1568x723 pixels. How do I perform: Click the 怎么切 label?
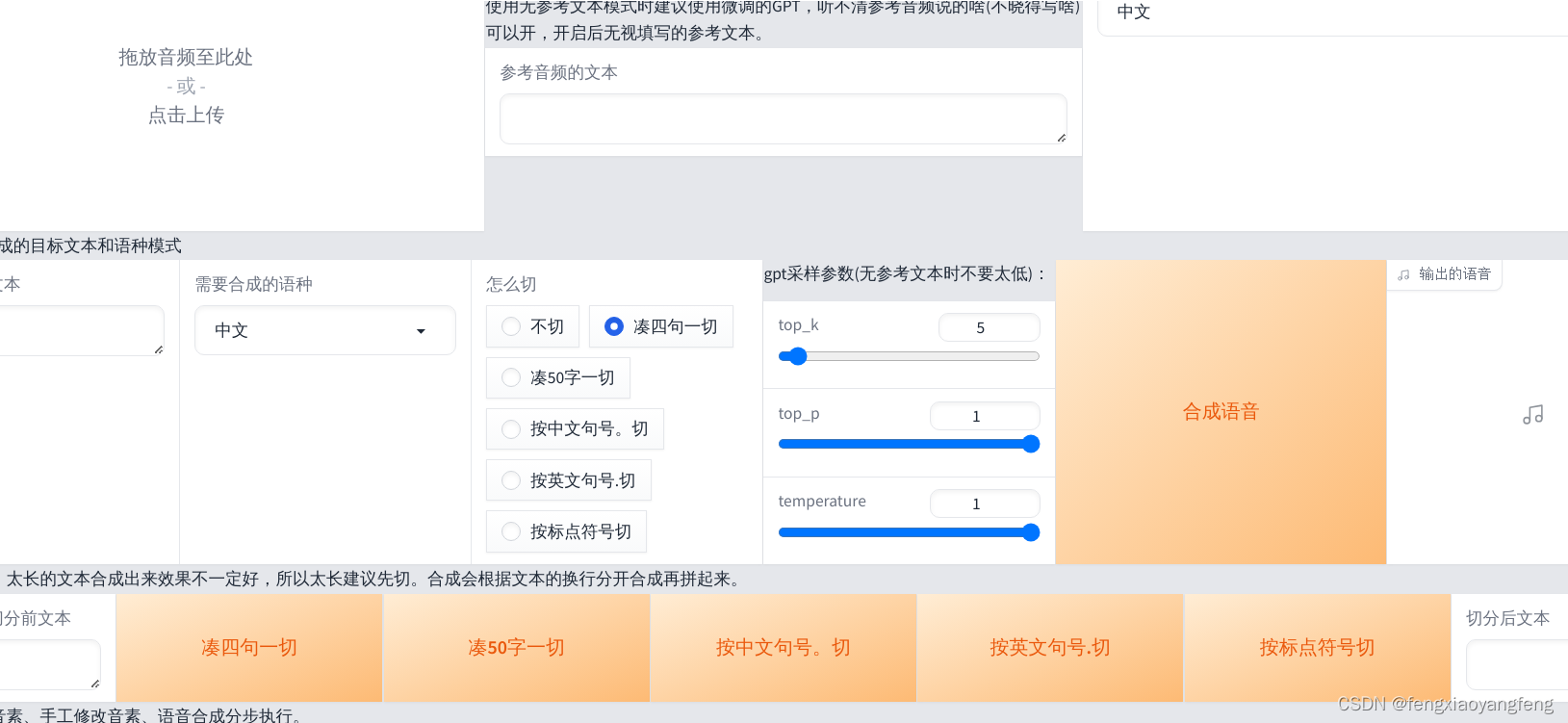click(511, 284)
